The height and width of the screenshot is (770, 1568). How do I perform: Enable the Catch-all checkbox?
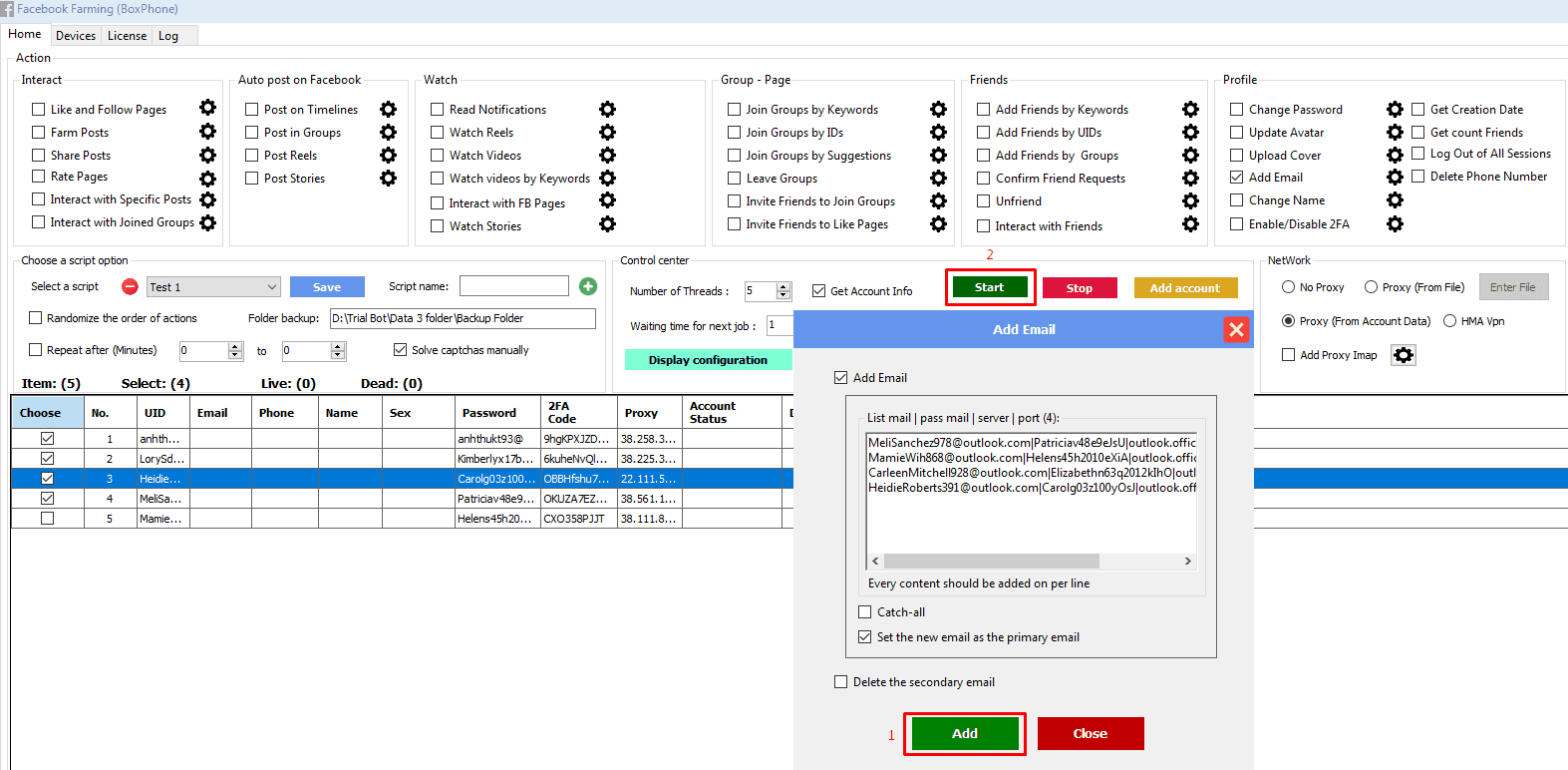pos(864,612)
